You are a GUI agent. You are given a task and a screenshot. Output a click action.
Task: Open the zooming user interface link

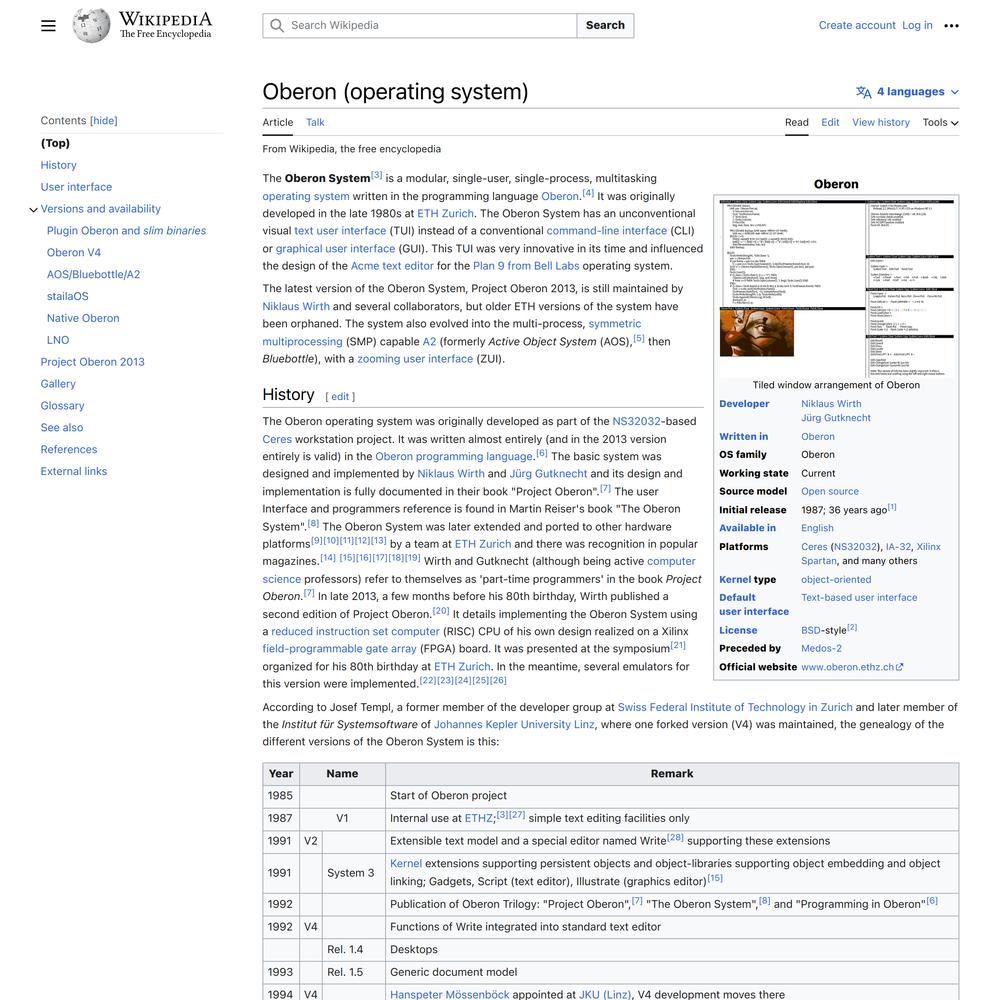(415, 359)
